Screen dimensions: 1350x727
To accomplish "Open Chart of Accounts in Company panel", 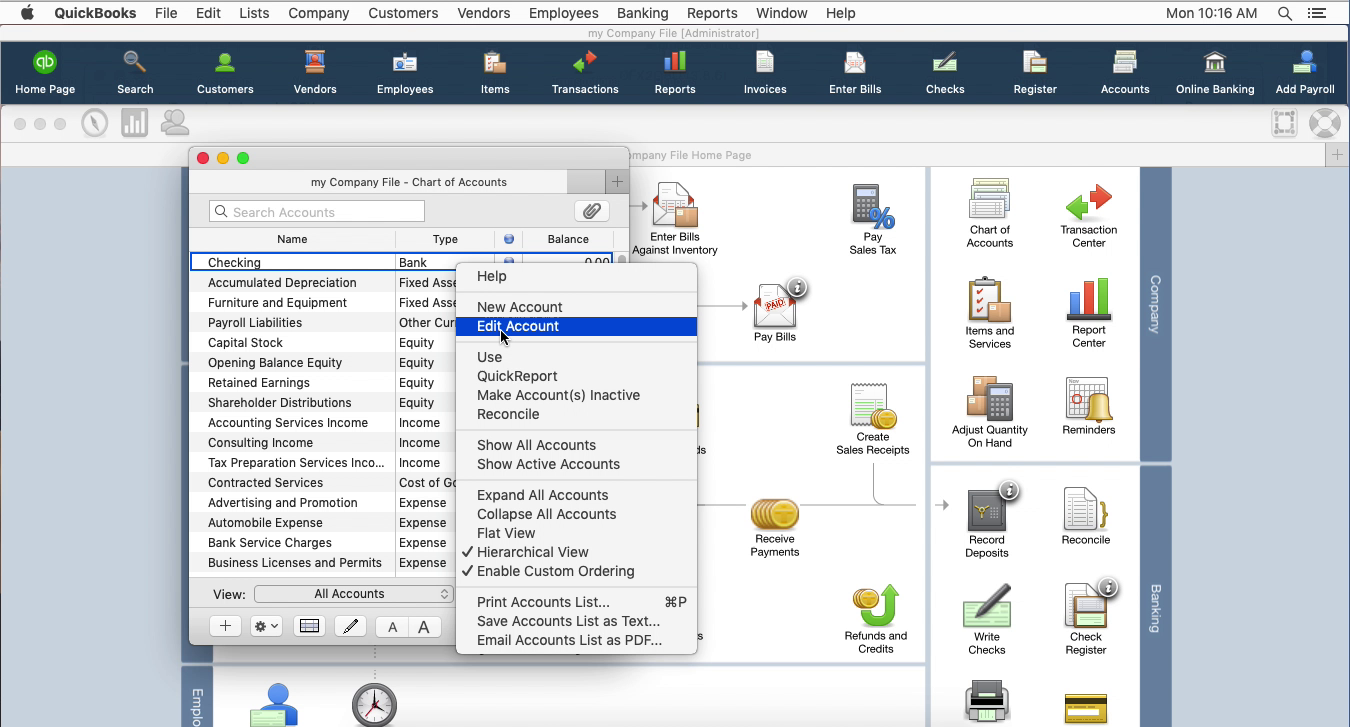I will coord(990,213).
